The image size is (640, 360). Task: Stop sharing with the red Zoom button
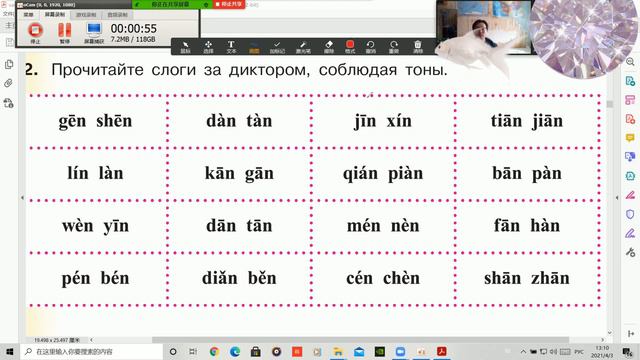(229, 4)
